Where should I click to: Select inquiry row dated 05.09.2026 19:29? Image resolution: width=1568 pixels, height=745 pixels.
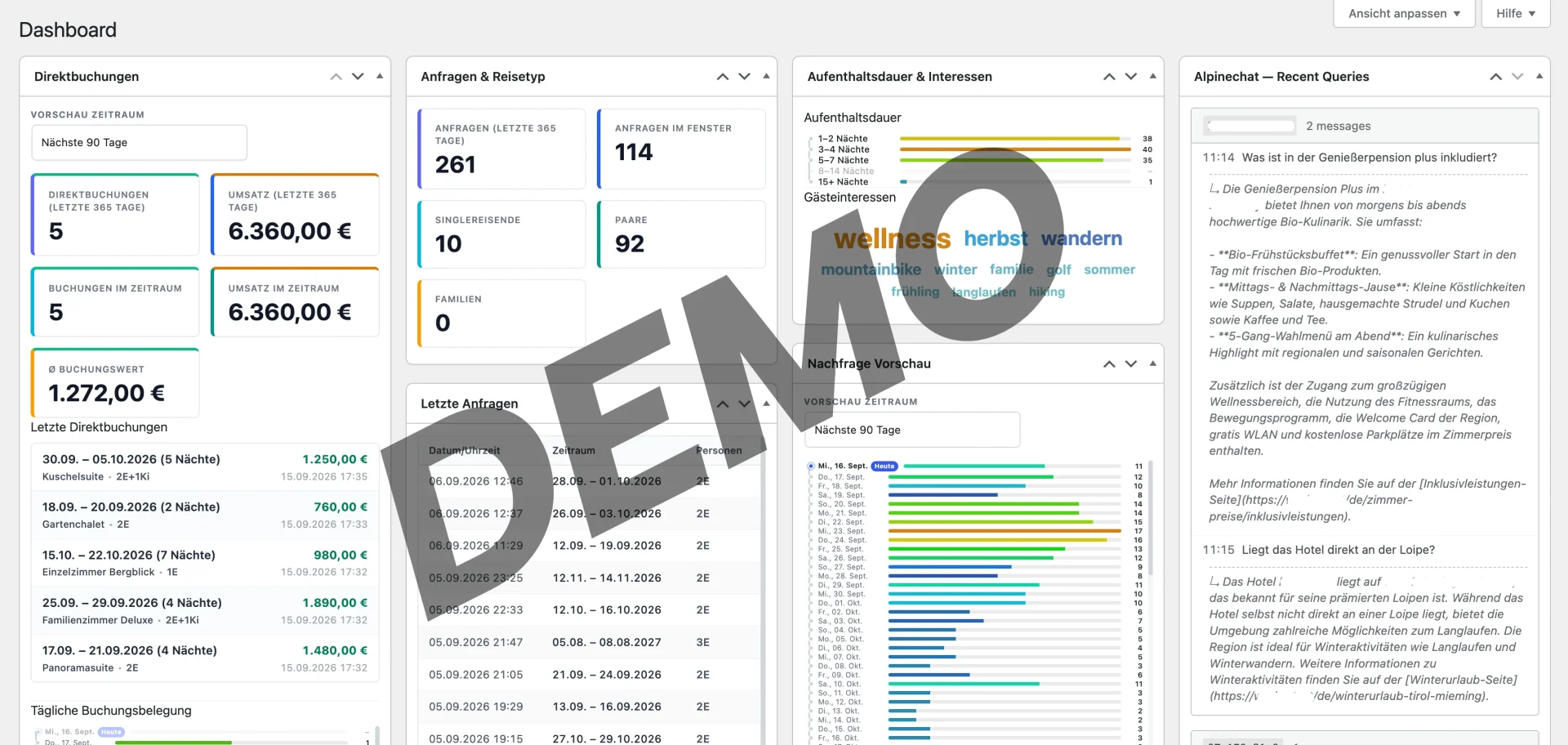(590, 707)
